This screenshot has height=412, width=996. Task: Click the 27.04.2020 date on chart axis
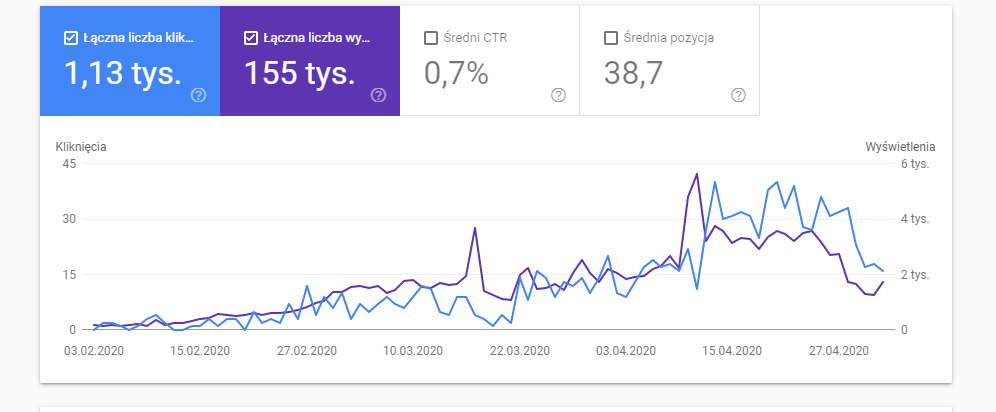click(x=839, y=351)
